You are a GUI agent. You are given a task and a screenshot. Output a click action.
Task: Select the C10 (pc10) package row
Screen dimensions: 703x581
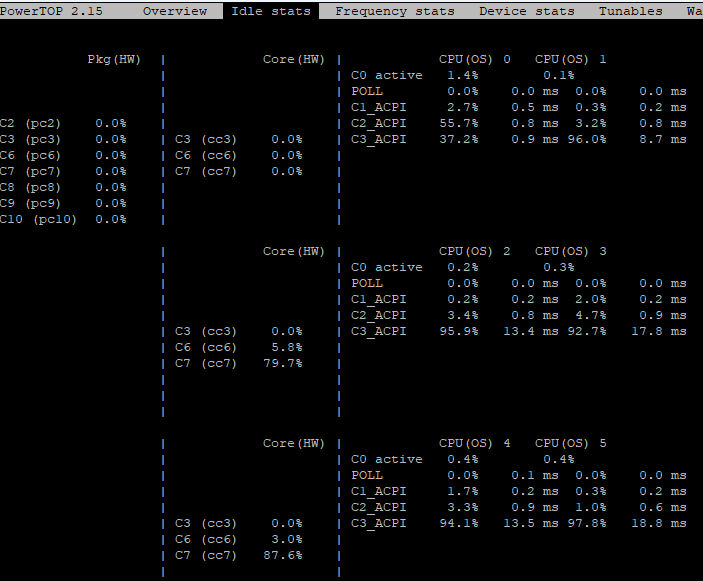(x=63, y=220)
